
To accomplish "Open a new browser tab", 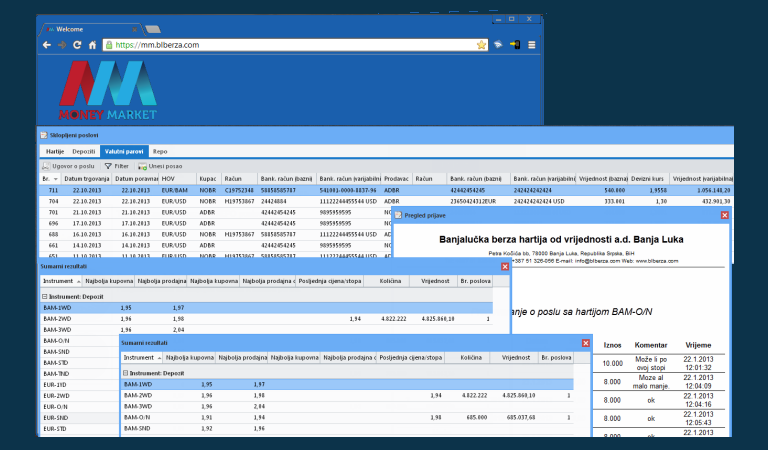I will pos(153,29).
